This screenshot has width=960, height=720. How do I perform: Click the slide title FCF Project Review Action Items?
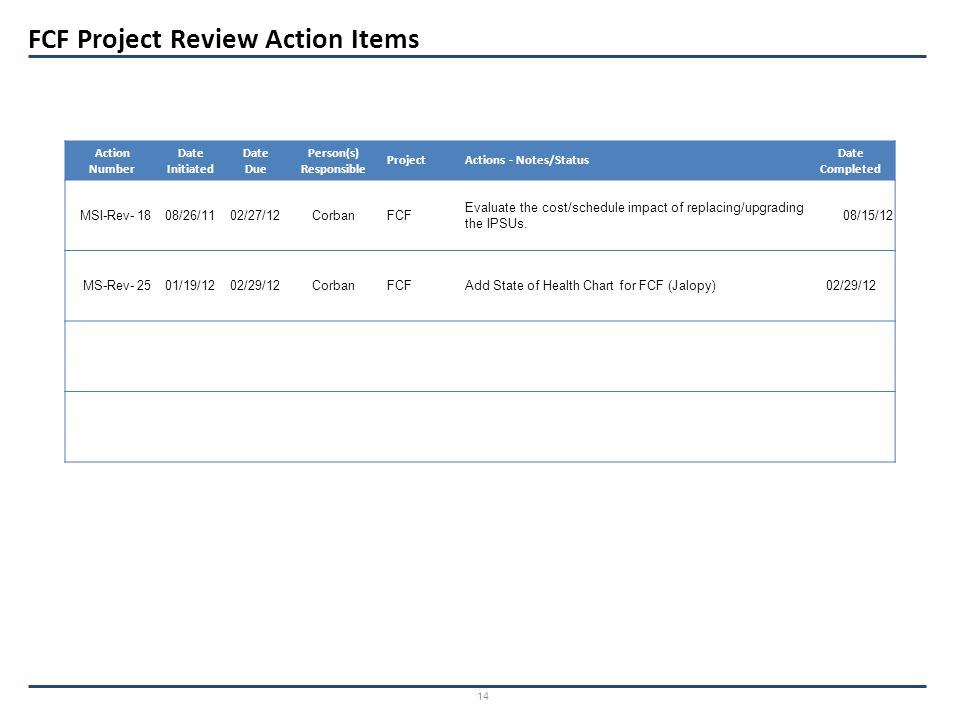pyautogui.click(x=223, y=39)
